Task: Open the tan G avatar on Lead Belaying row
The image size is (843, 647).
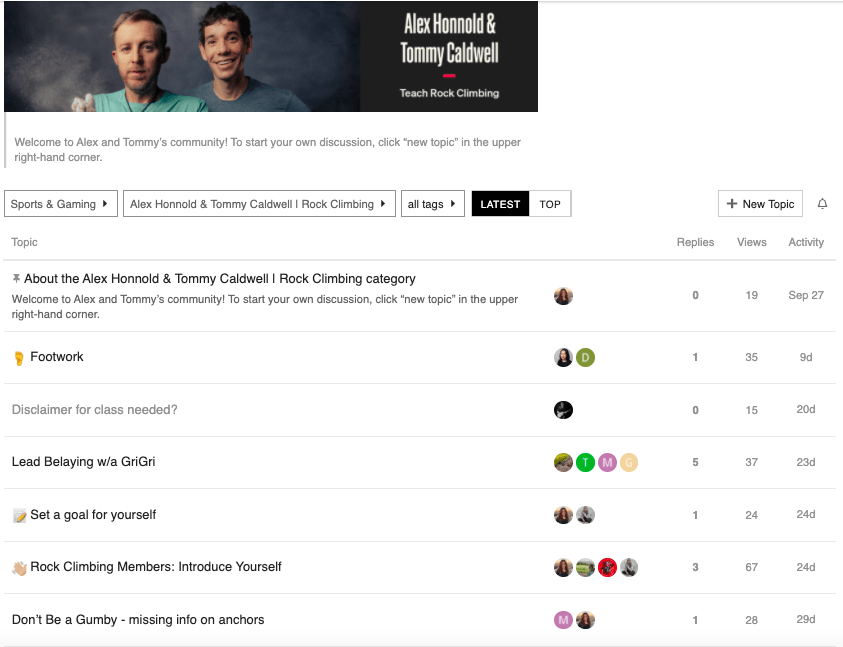Action: [629, 462]
